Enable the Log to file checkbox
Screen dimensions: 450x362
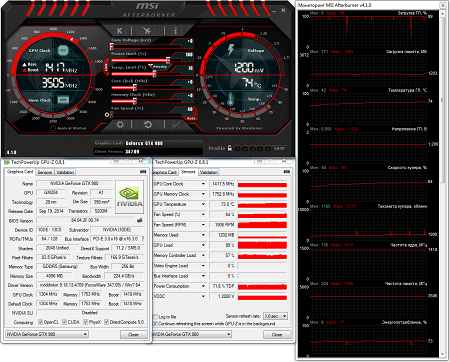155,317
